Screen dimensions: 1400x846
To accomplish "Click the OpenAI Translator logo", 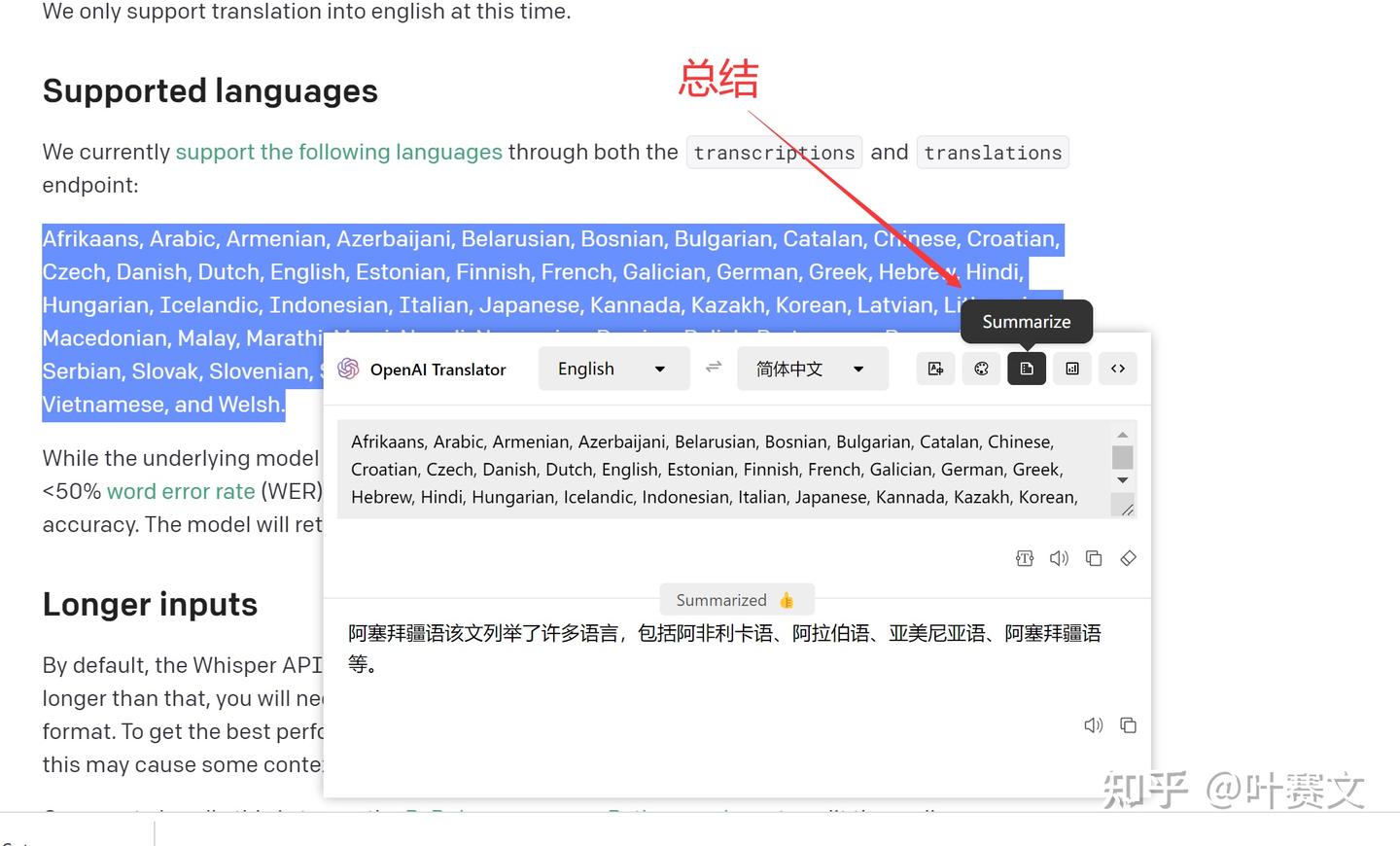I will (x=348, y=369).
